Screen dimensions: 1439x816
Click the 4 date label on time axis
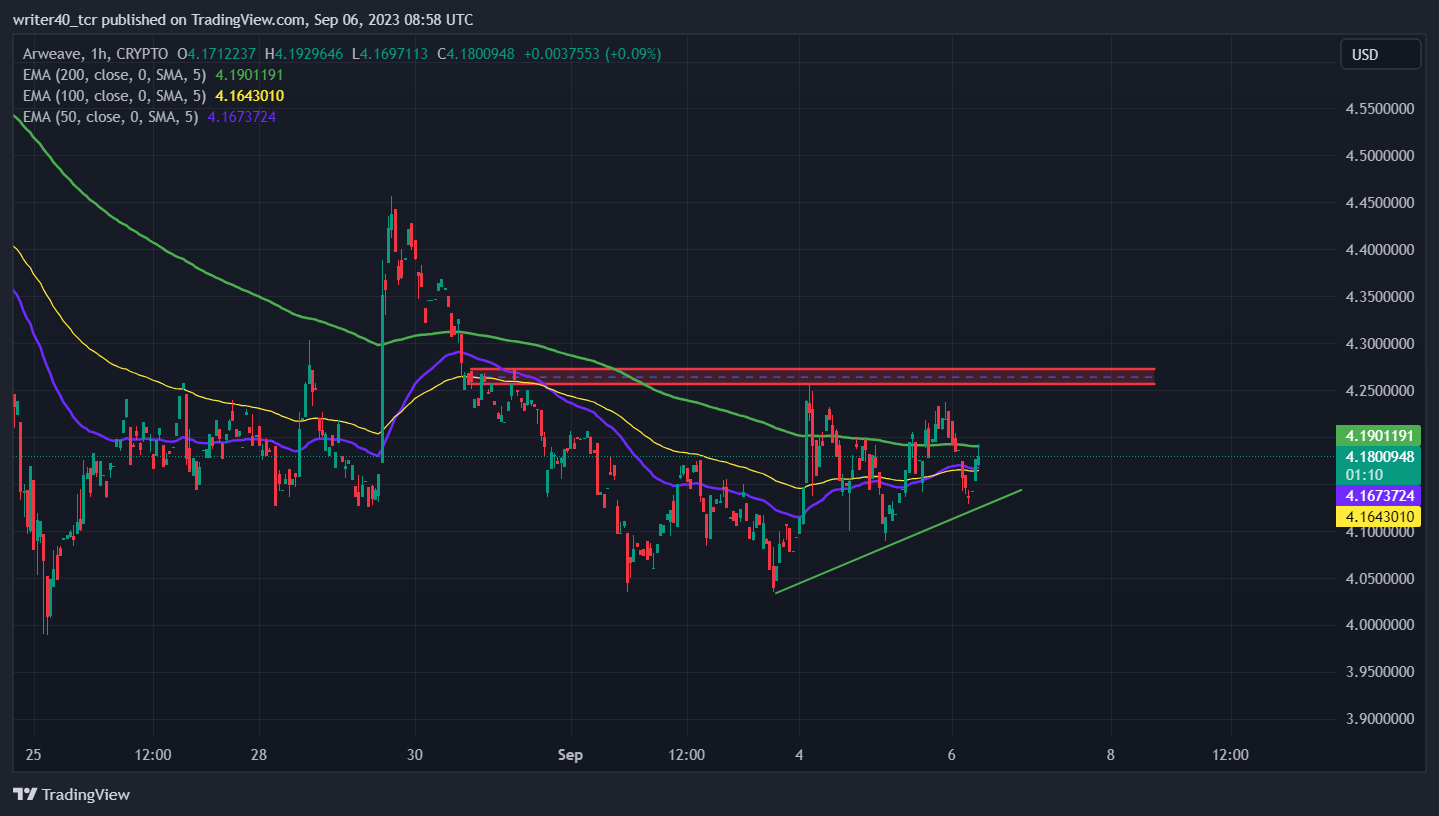799,755
